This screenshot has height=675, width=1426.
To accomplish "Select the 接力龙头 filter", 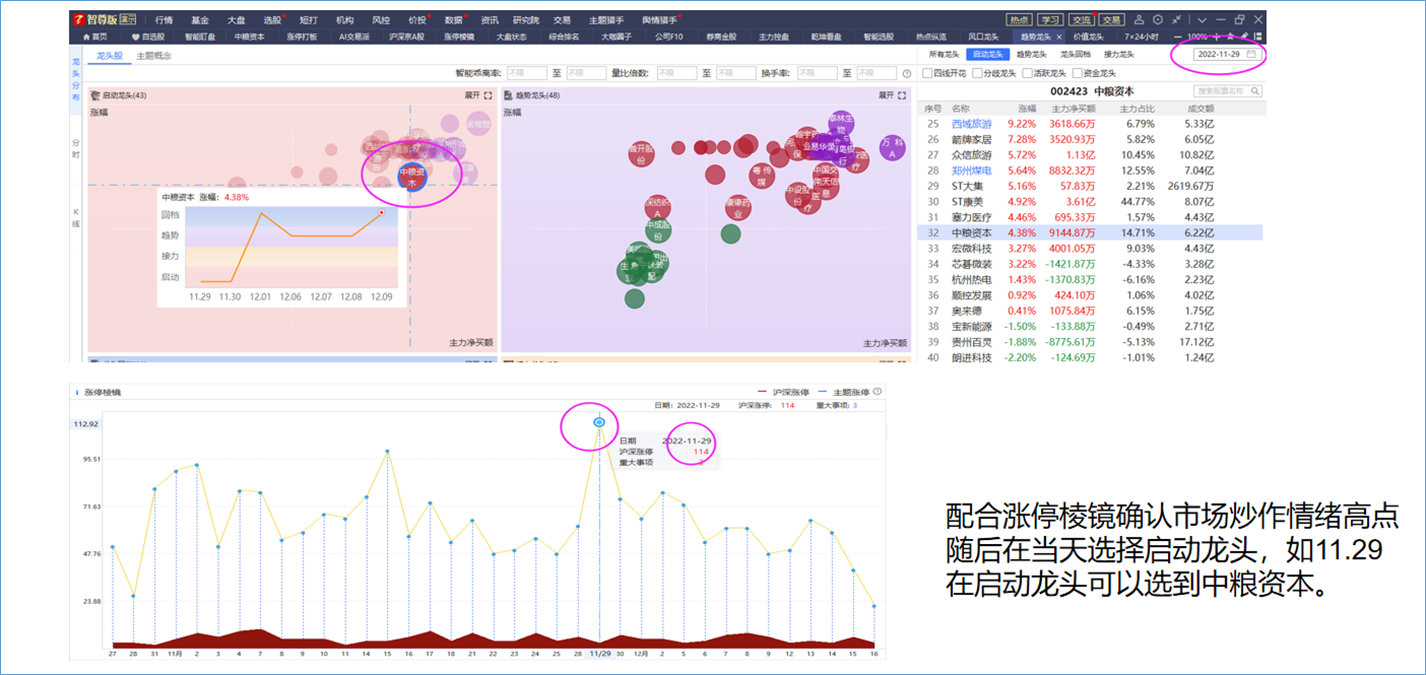I will click(x=1118, y=54).
